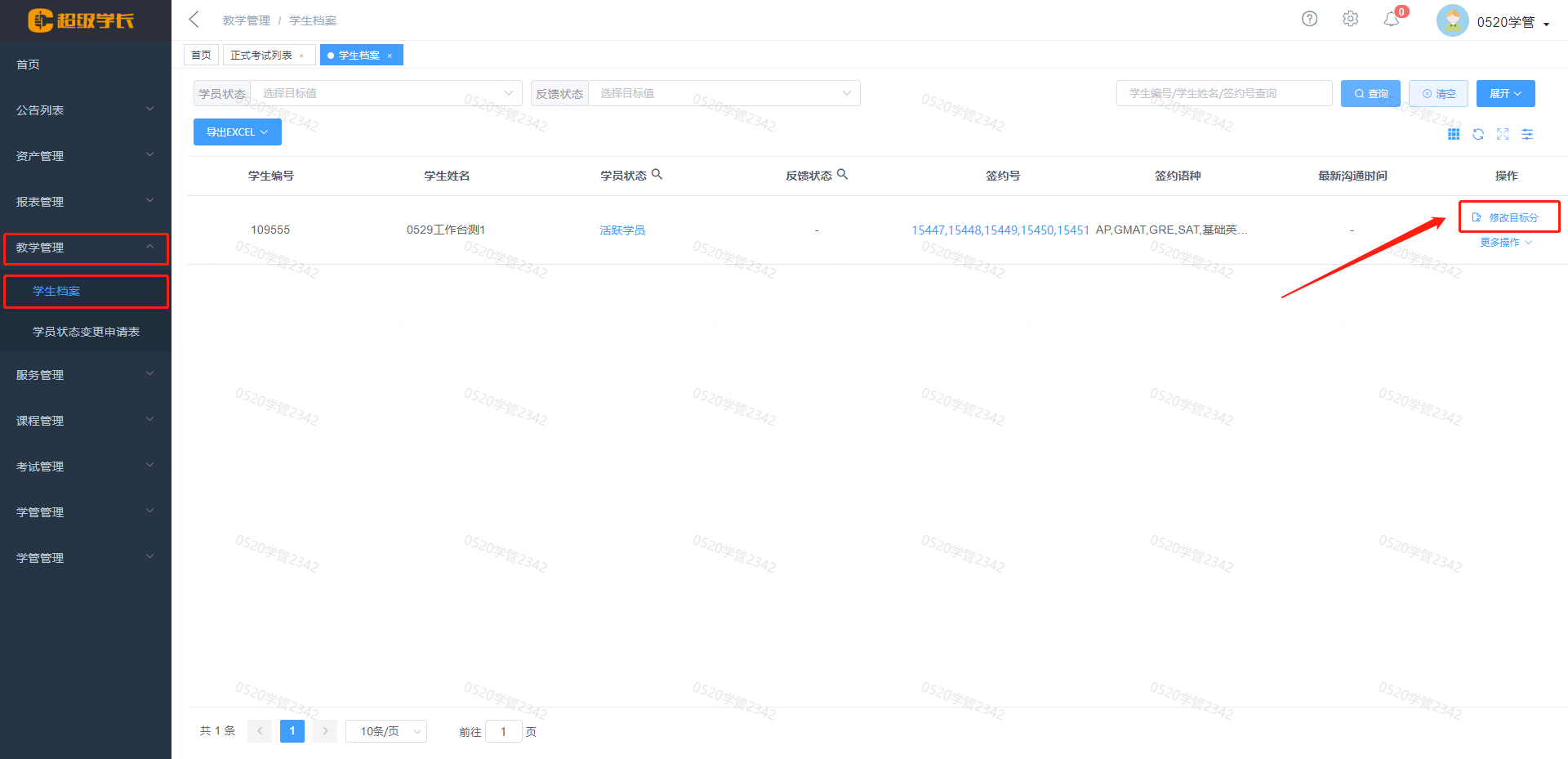Click the 查询 search button
Image resolution: width=1568 pixels, height=759 pixels.
(1370, 94)
